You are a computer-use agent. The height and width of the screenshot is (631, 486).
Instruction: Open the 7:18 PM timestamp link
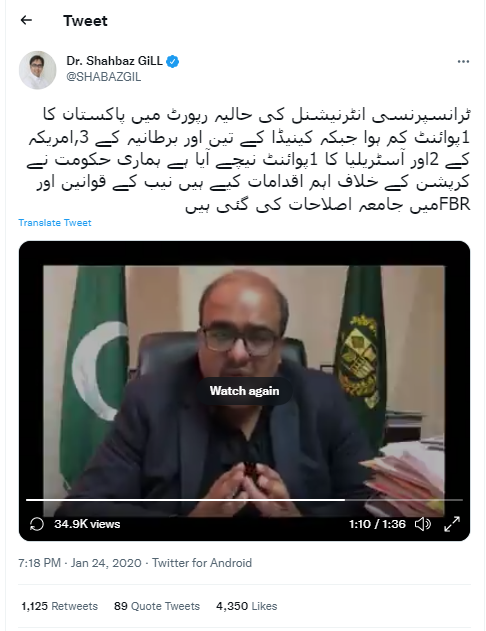pos(39,563)
